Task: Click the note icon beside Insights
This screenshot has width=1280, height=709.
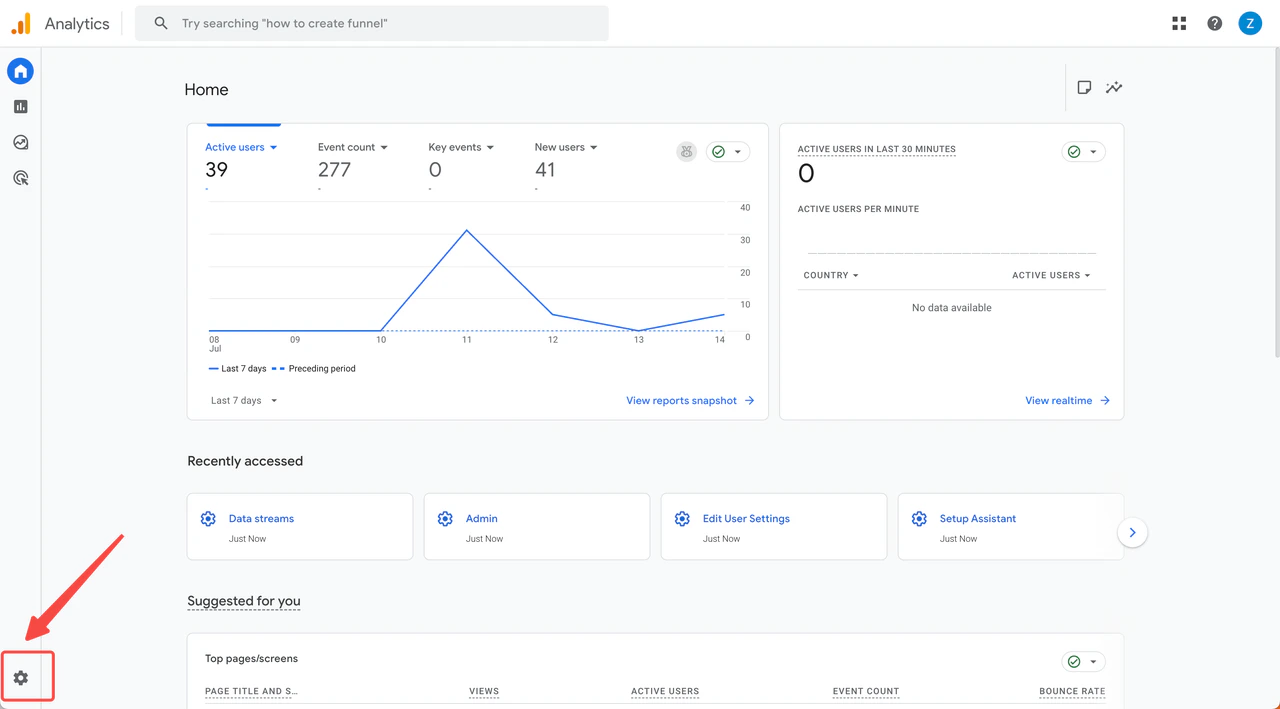Action: click(x=1084, y=88)
